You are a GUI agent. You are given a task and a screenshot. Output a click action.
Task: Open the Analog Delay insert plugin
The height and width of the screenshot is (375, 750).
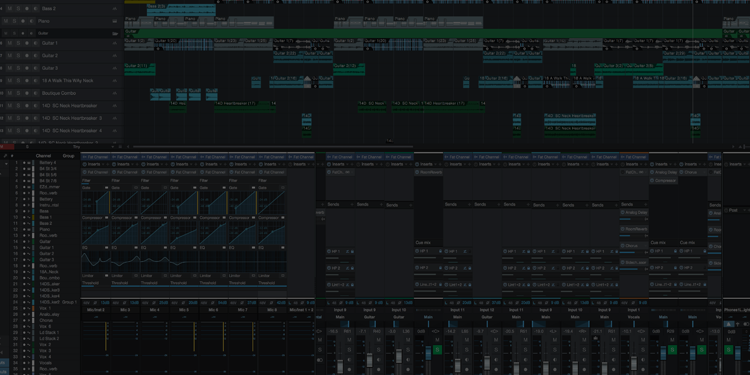[x=663, y=172]
